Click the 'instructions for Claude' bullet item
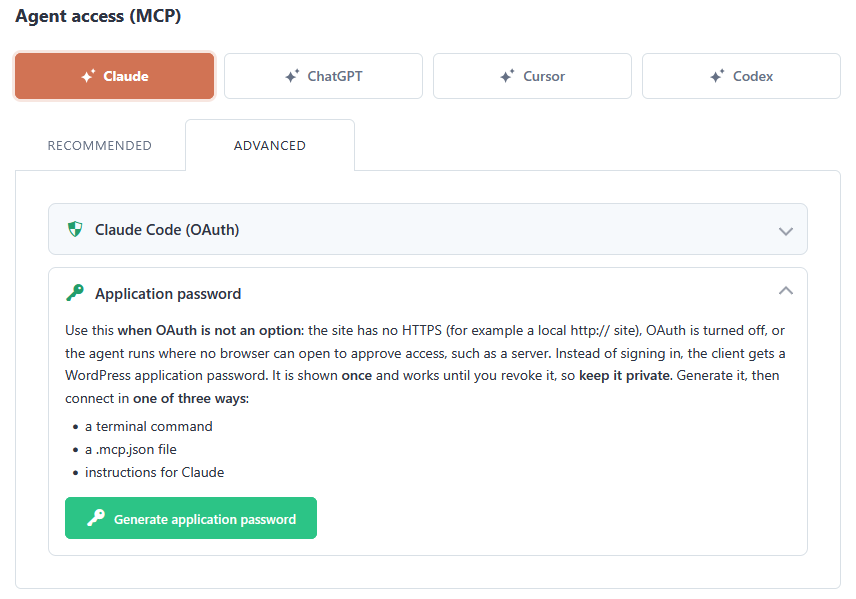The image size is (856, 599). pos(154,472)
